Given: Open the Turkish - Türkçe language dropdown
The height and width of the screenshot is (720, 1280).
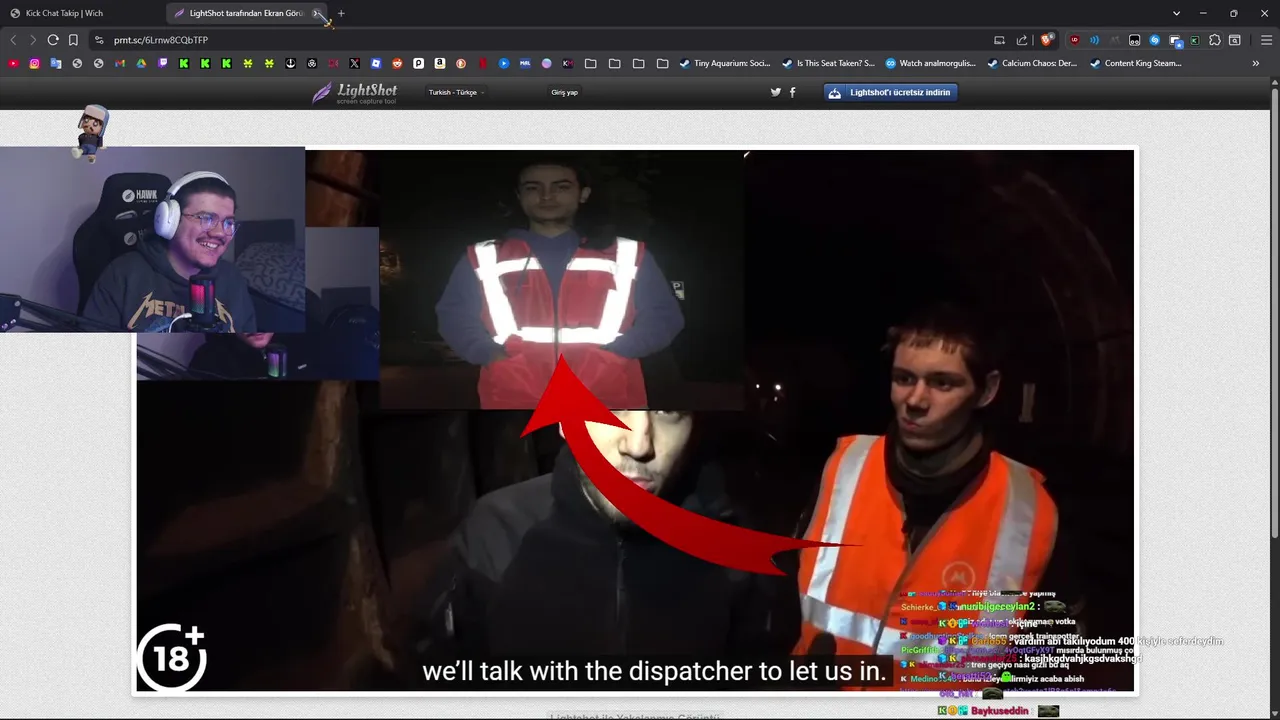Looking at the screenshot, I should tap(456, 92).
